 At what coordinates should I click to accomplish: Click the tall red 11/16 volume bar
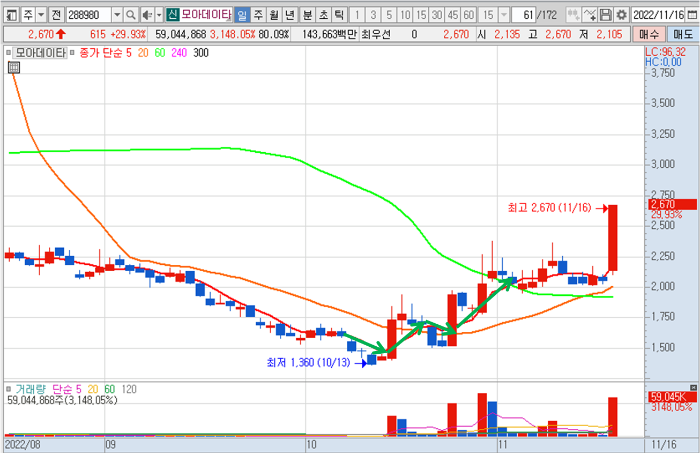click(613, 417)
